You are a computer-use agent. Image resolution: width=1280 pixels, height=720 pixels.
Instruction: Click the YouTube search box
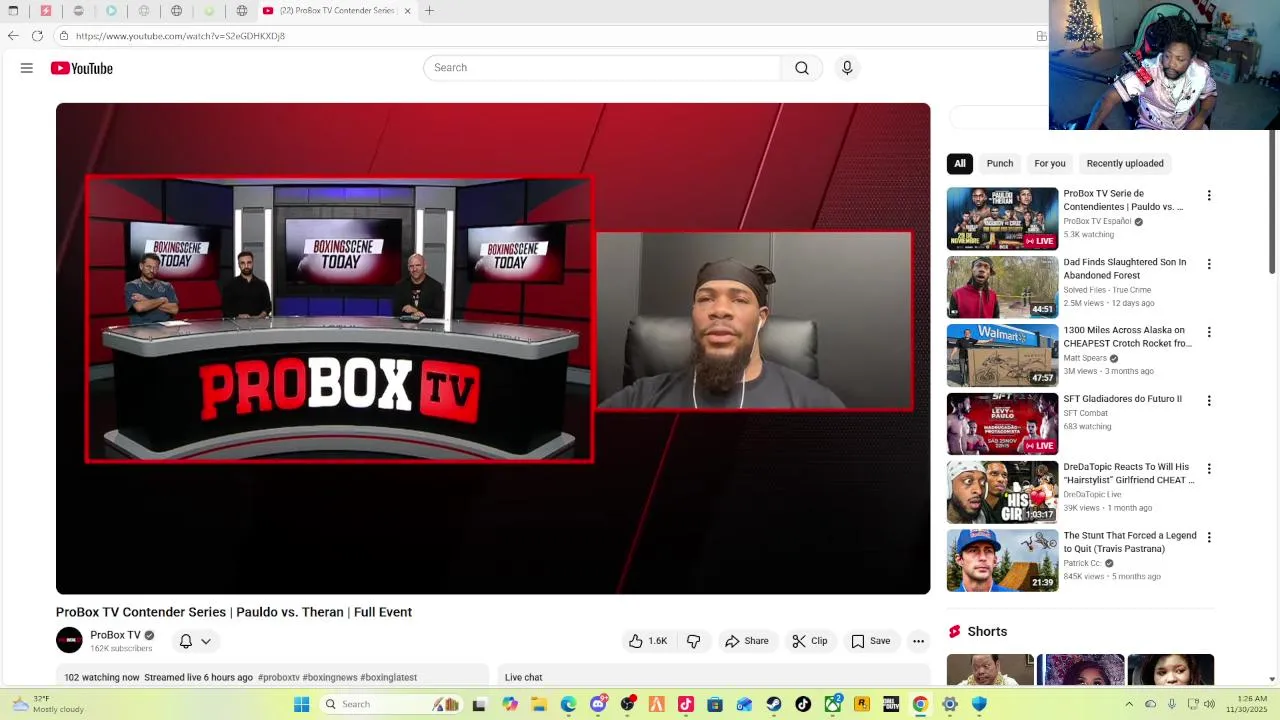click(602, 68)
